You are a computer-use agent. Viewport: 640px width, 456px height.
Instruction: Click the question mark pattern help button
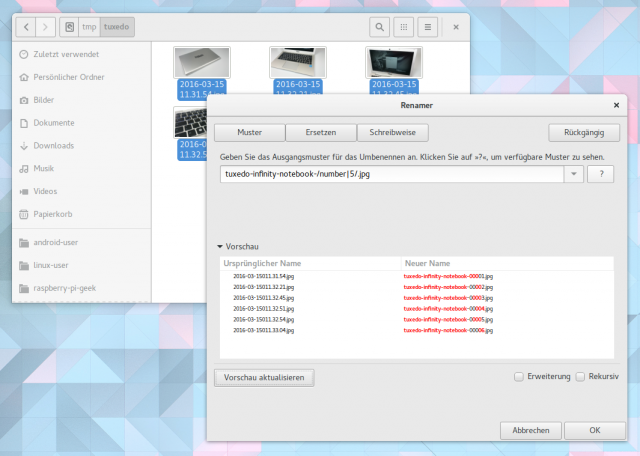pyautogui.click(x=600, y=174)
